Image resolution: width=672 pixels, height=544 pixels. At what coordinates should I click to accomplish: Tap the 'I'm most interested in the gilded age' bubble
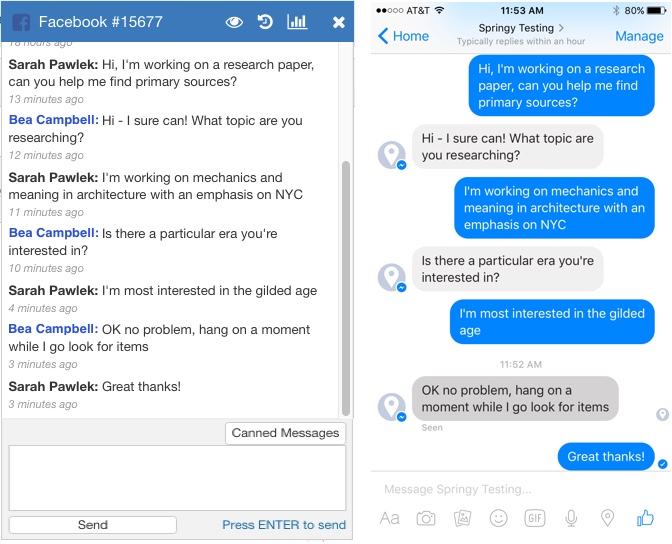tap(552, 322)
